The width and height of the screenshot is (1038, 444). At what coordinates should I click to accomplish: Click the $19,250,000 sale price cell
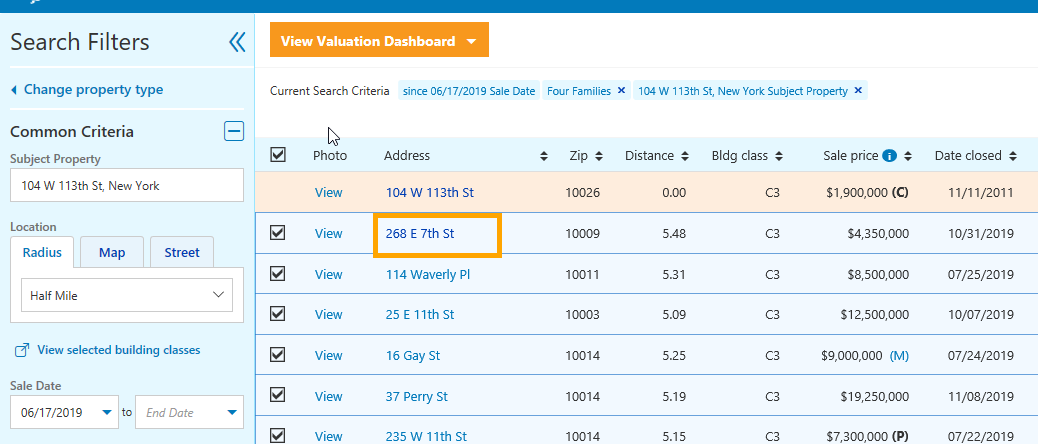click(872, 396)
